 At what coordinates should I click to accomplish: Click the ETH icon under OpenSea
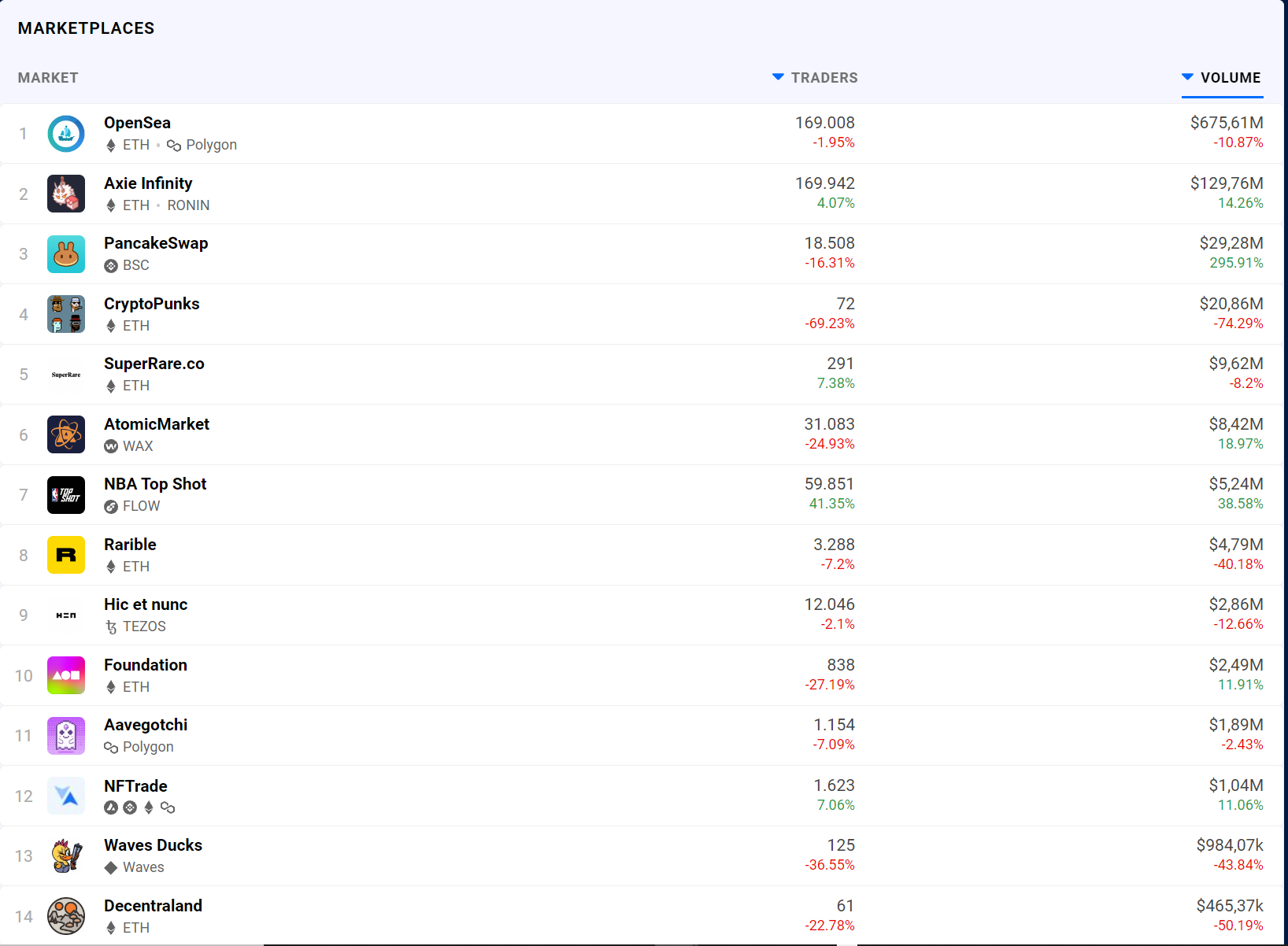pos(111,146)
